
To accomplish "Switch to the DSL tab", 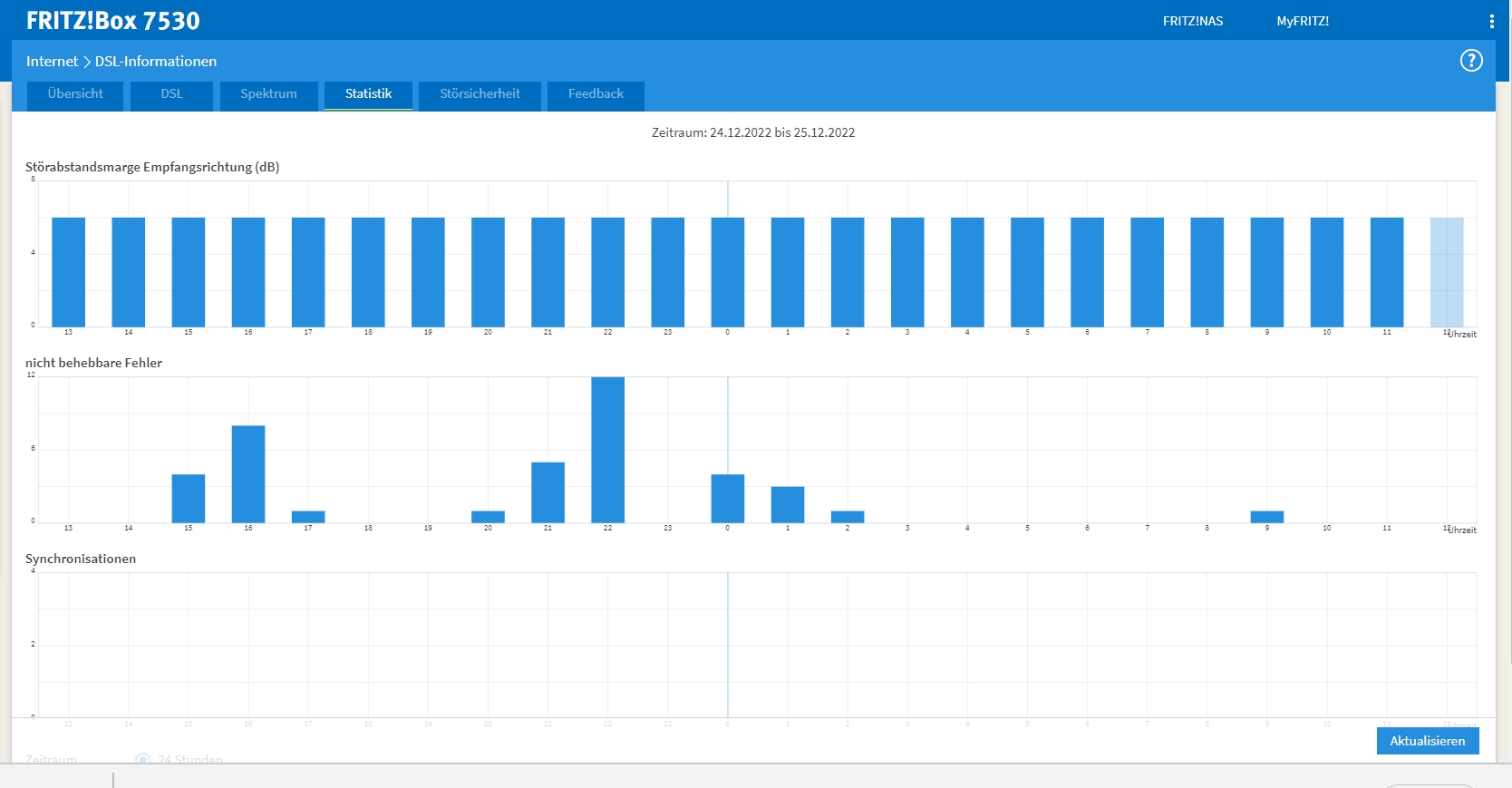I will click(x=171, y=94).
